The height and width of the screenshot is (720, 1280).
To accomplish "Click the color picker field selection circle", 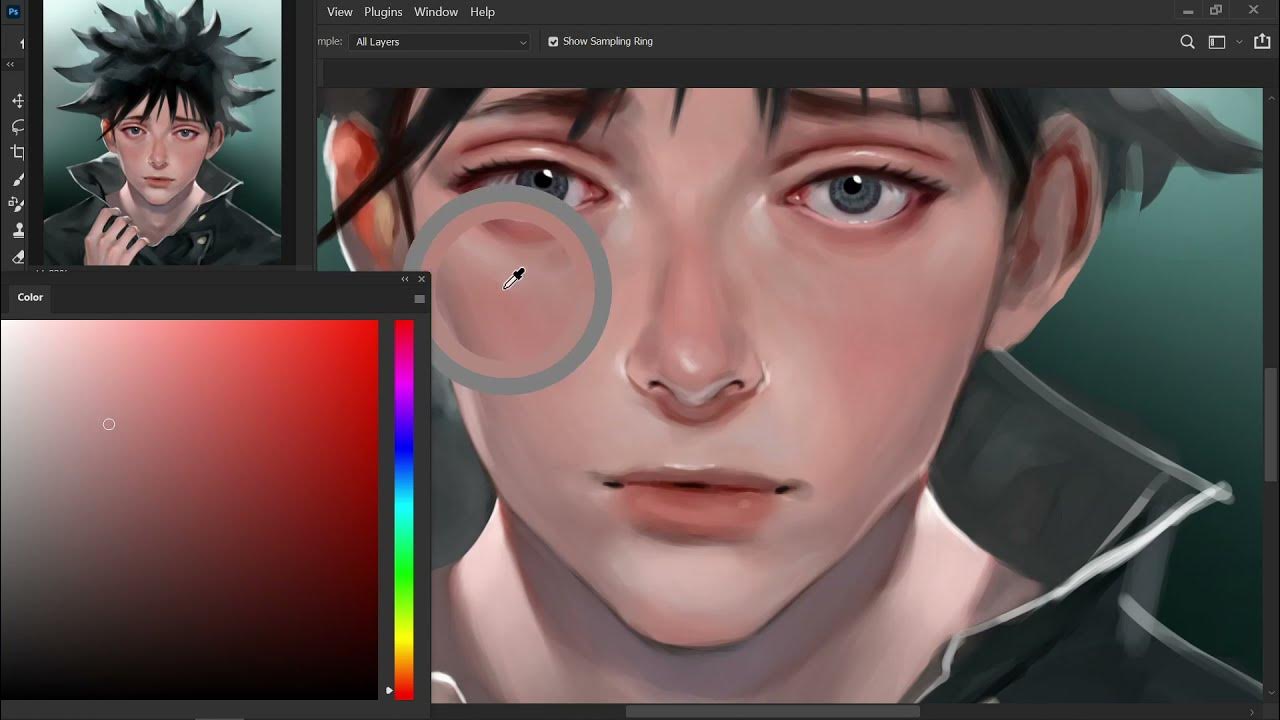I will point(109,424).
